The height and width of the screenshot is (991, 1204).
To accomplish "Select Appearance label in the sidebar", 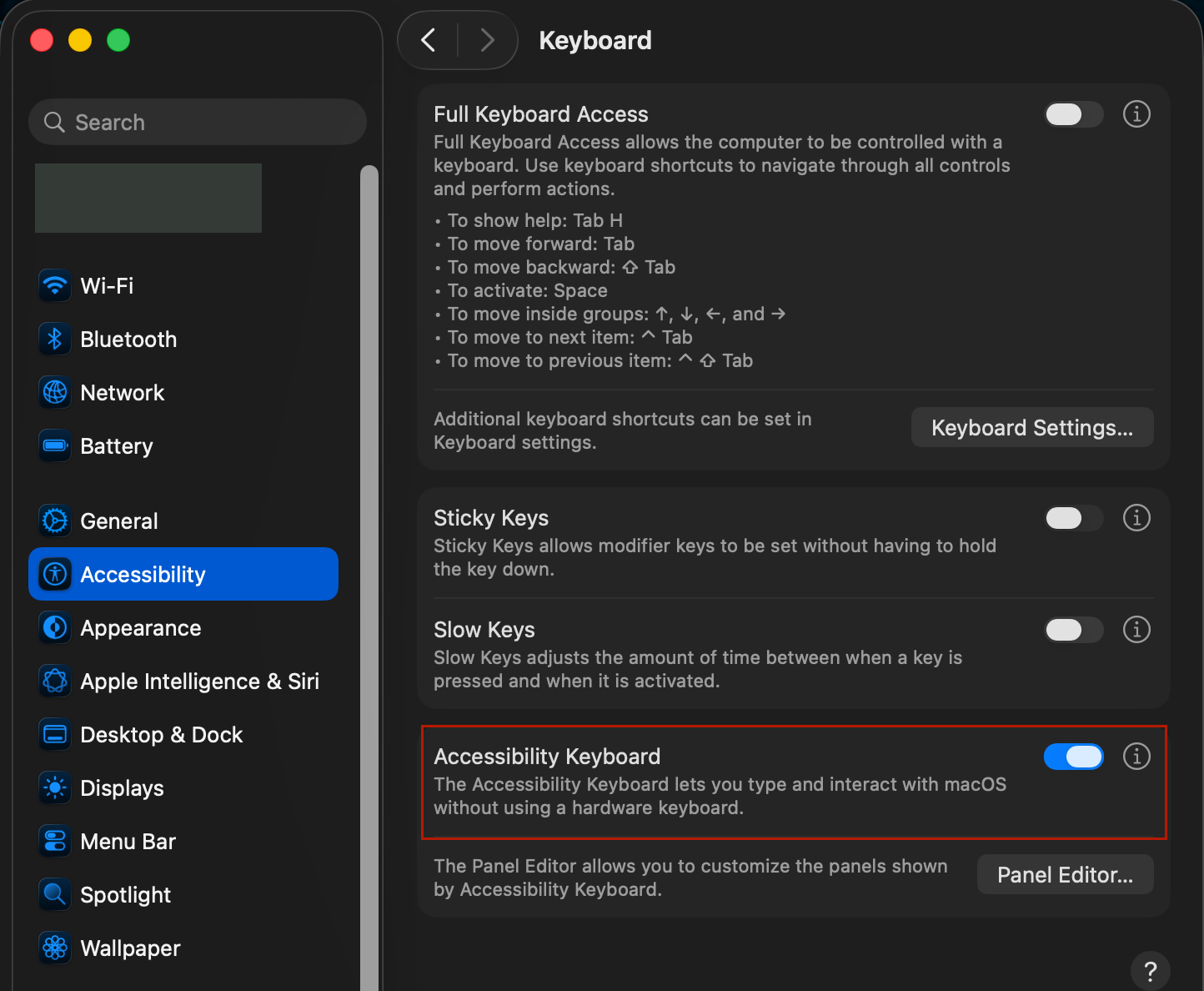I will [x=141, y=628].
